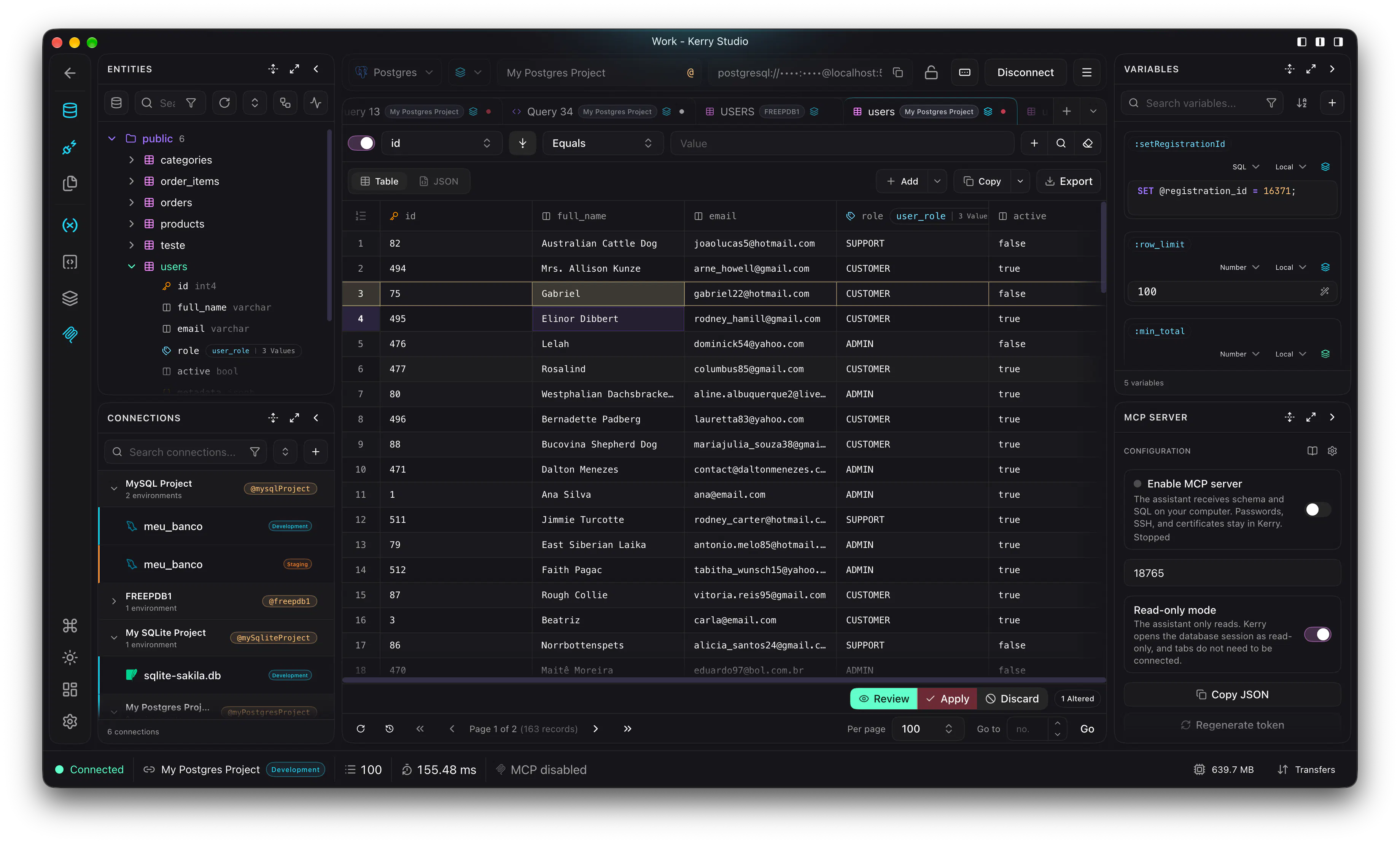Click the entities filter funnel icon
The height and width of the screenshot is (844, 1400).
pos(191,103)
